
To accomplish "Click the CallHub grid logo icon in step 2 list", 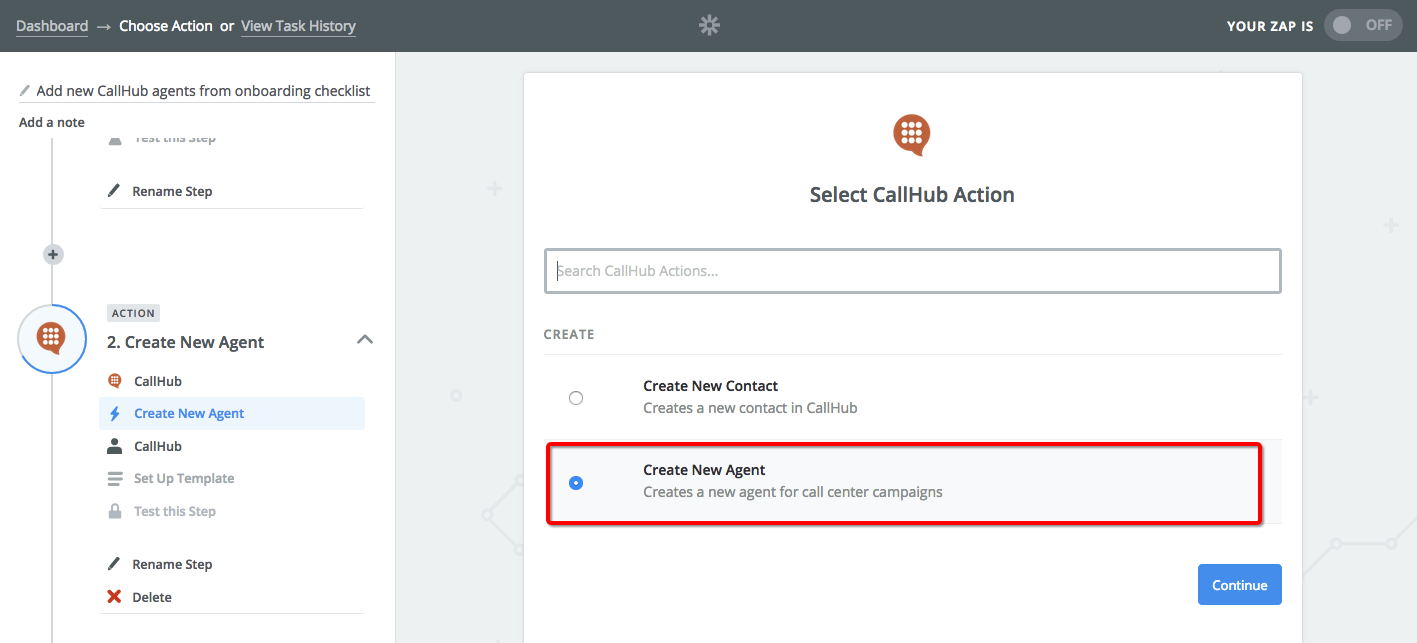I will click(x=114, y=381).
